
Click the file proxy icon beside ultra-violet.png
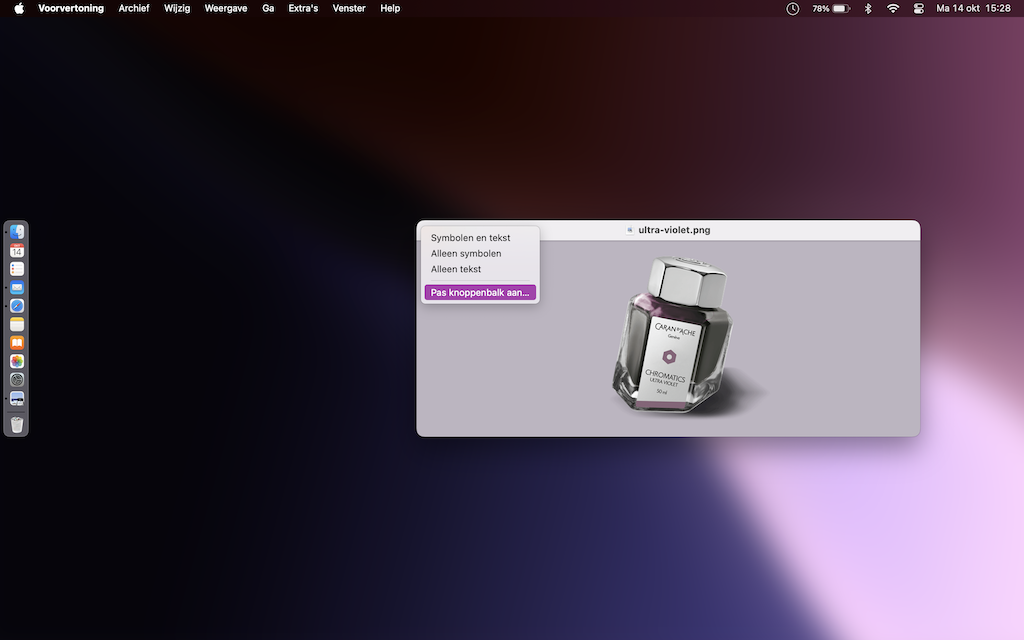(x=630, y=230)
